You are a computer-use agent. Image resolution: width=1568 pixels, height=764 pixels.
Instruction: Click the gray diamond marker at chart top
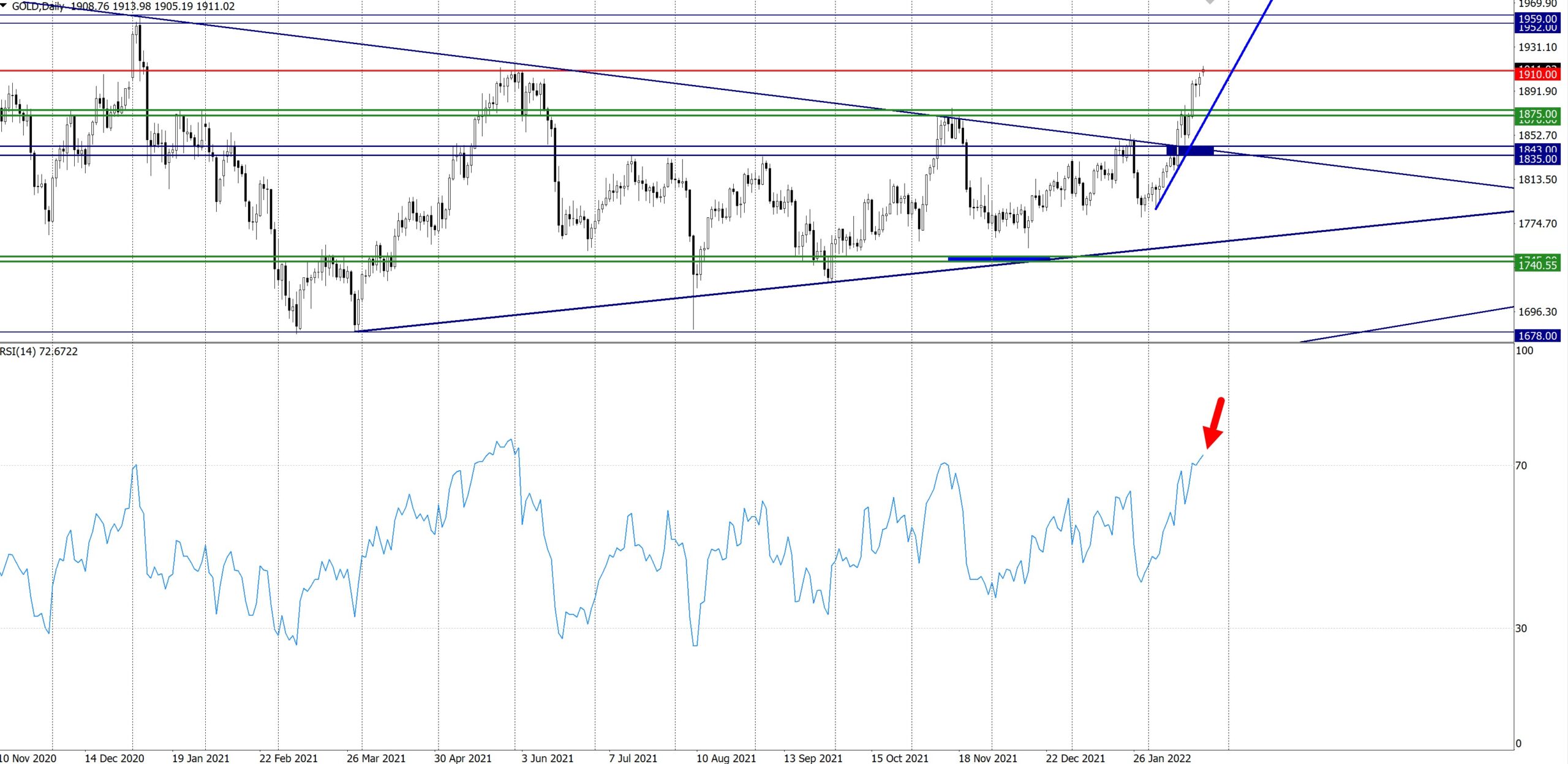click(1210, 2)
